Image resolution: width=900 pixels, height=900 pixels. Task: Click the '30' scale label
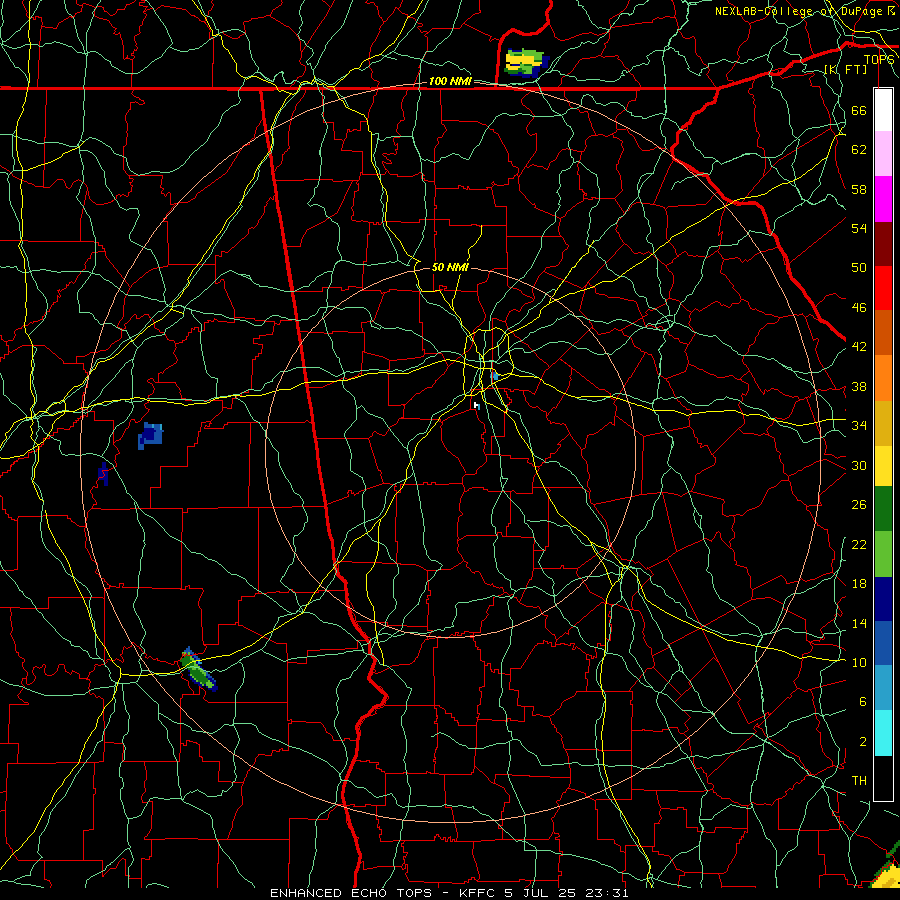(x=859, y=465)
